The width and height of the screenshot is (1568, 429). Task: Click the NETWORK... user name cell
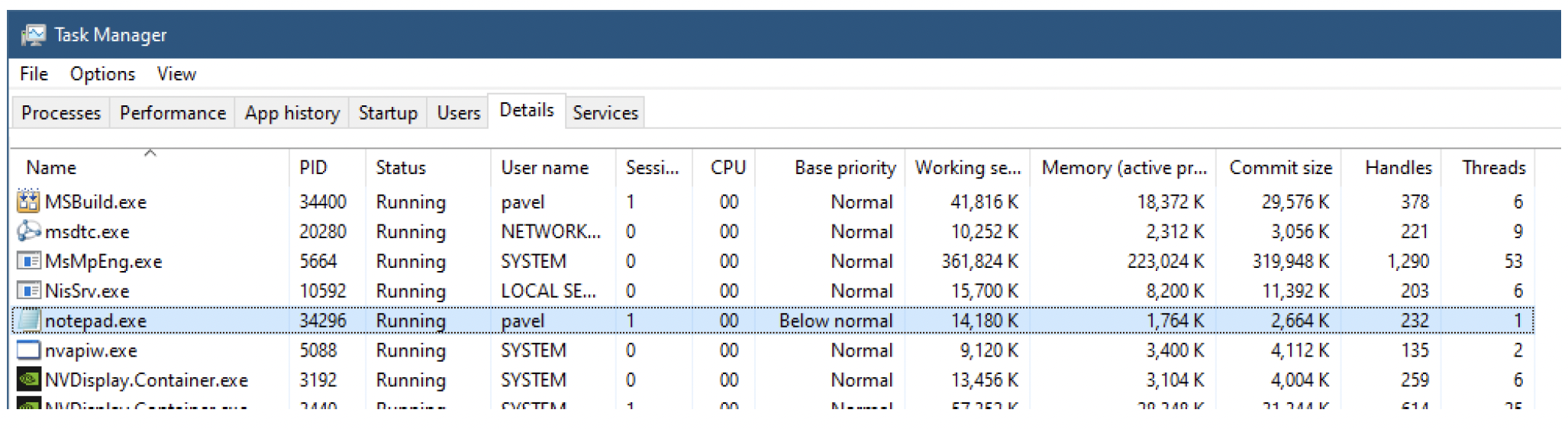tap(550, 232)
